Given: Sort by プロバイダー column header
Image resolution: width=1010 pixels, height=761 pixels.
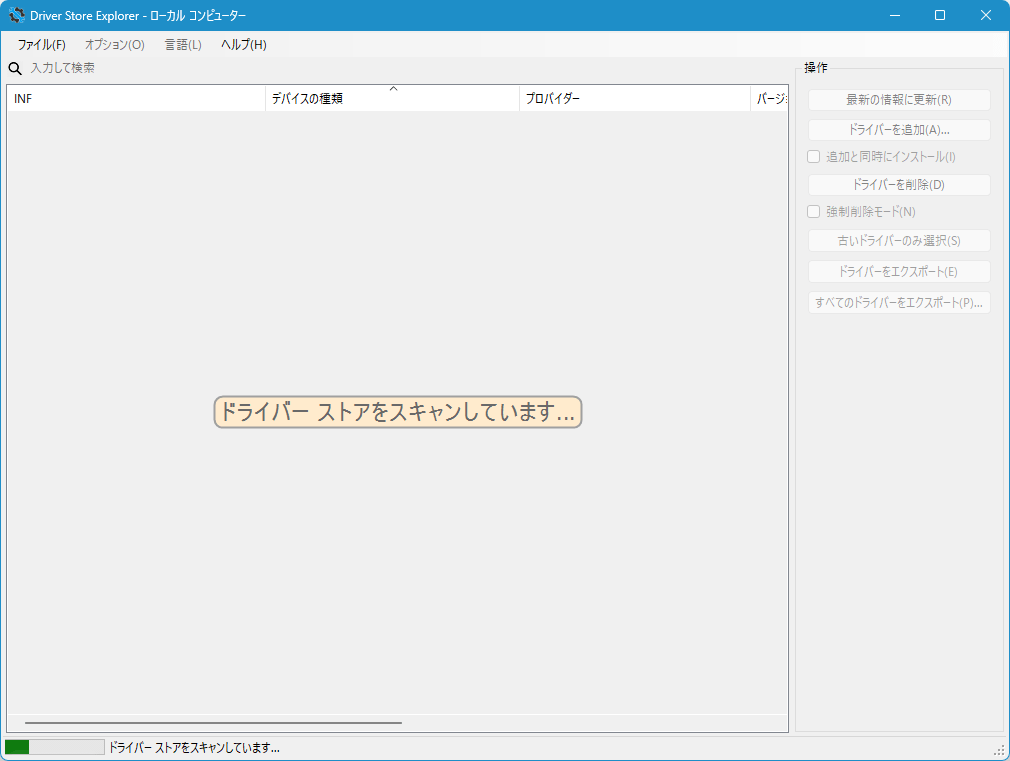Looking at the screenshot, I should tap(635, 99).
